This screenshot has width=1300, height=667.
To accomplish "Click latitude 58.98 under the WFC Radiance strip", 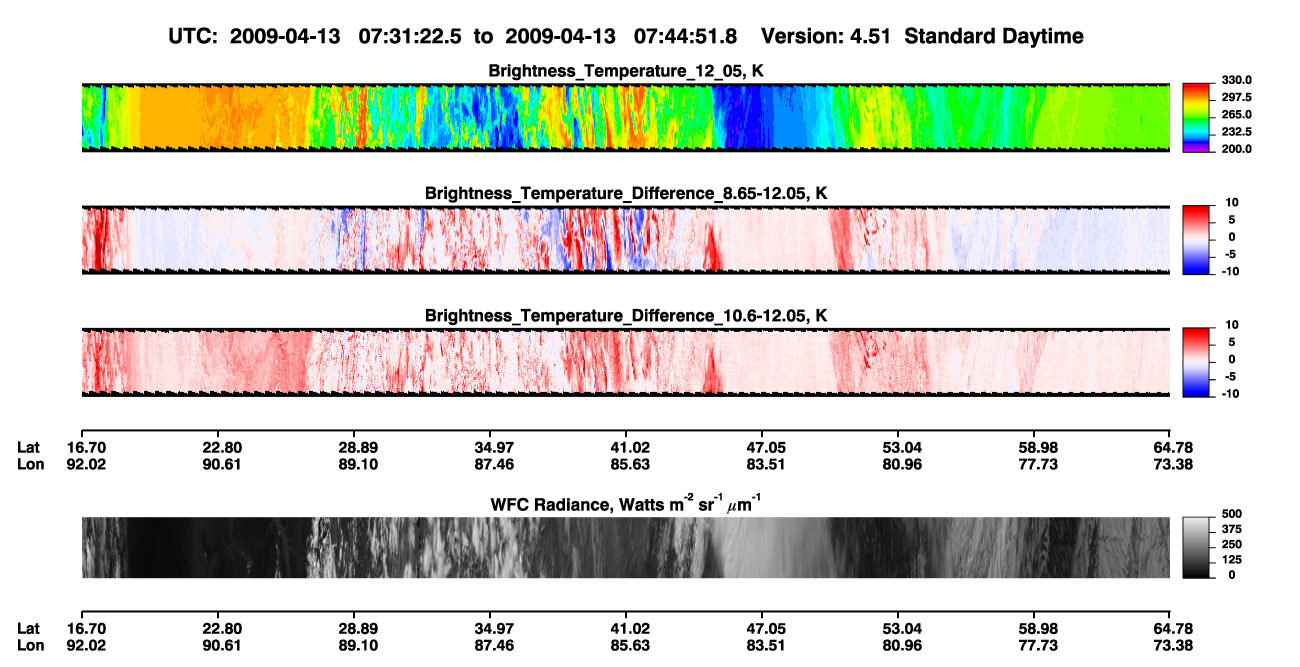I will (x=1034, y=629).
